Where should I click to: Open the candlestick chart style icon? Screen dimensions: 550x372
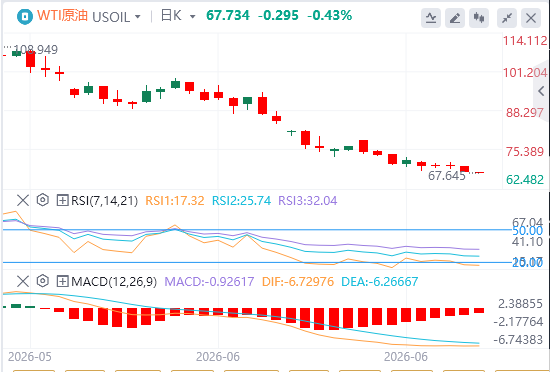479,18
